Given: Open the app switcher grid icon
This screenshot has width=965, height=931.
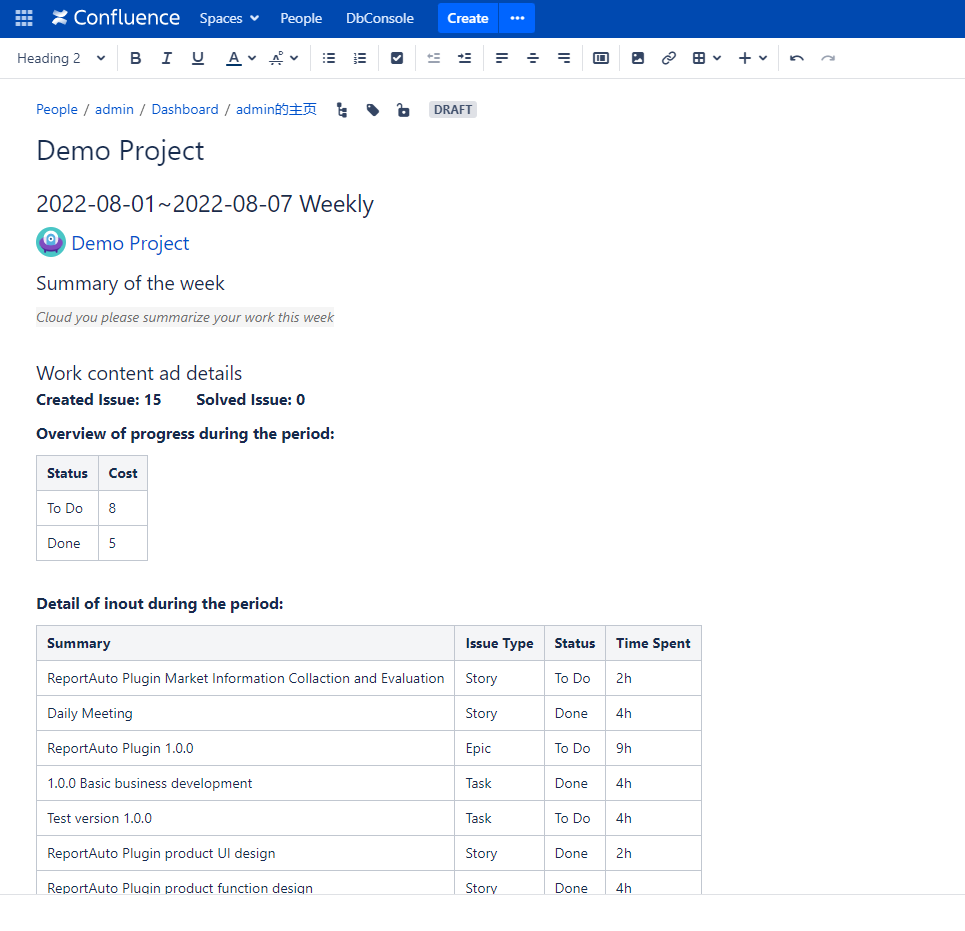Looking at the screenshot, I should pos(24,18).
